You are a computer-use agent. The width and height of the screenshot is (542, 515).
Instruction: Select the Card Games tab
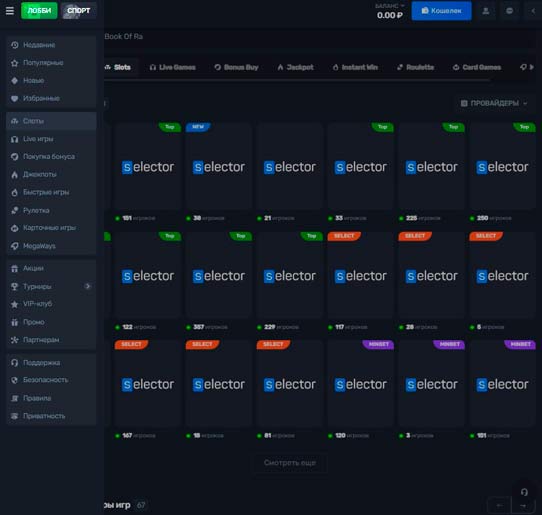tap(477, 67)
